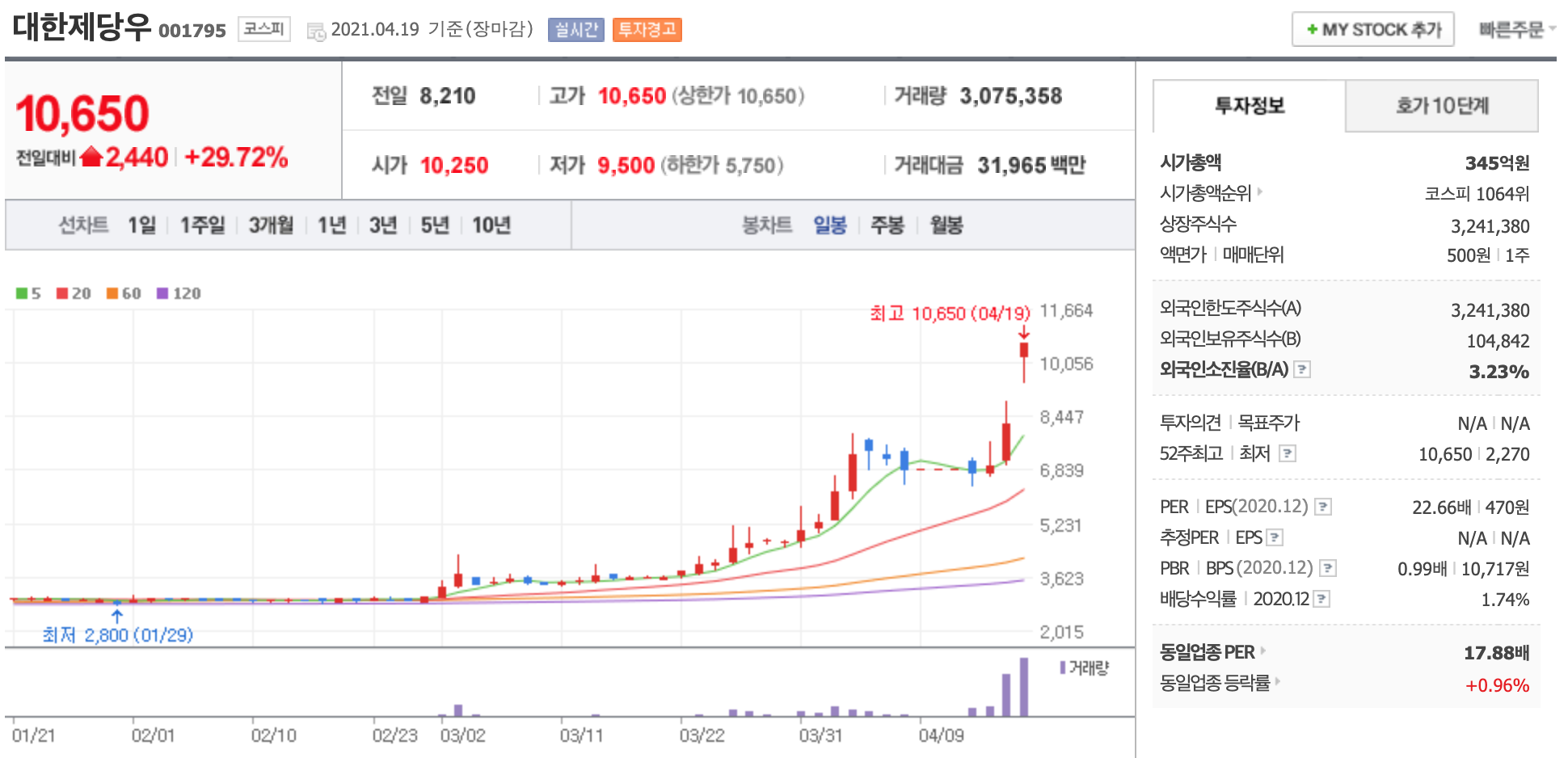The image size is (1568, 758).
Task: Select the 3년 line chart period
Action: [x=383, y=225]
